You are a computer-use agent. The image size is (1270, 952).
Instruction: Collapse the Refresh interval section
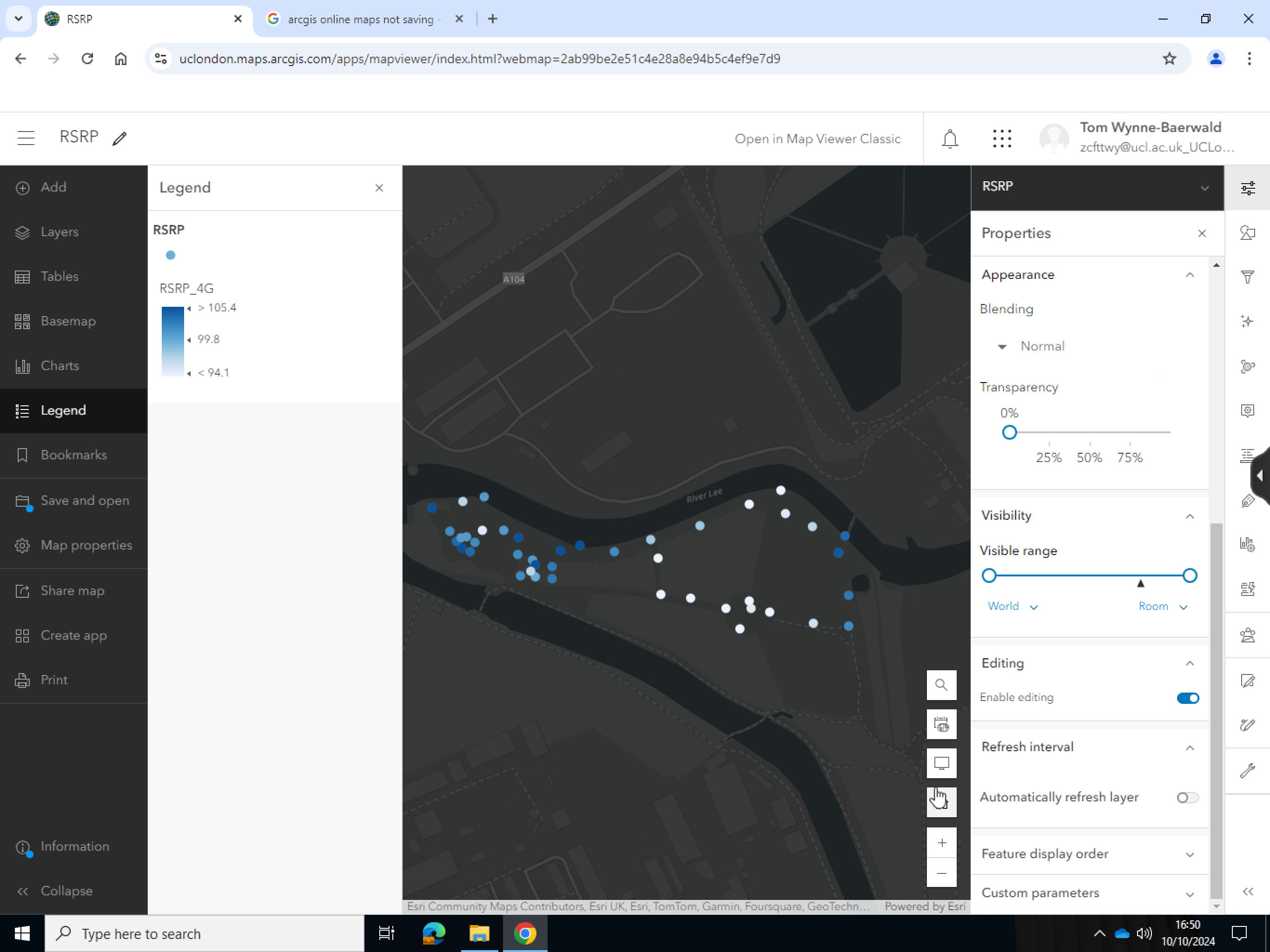click(1190, 748)
